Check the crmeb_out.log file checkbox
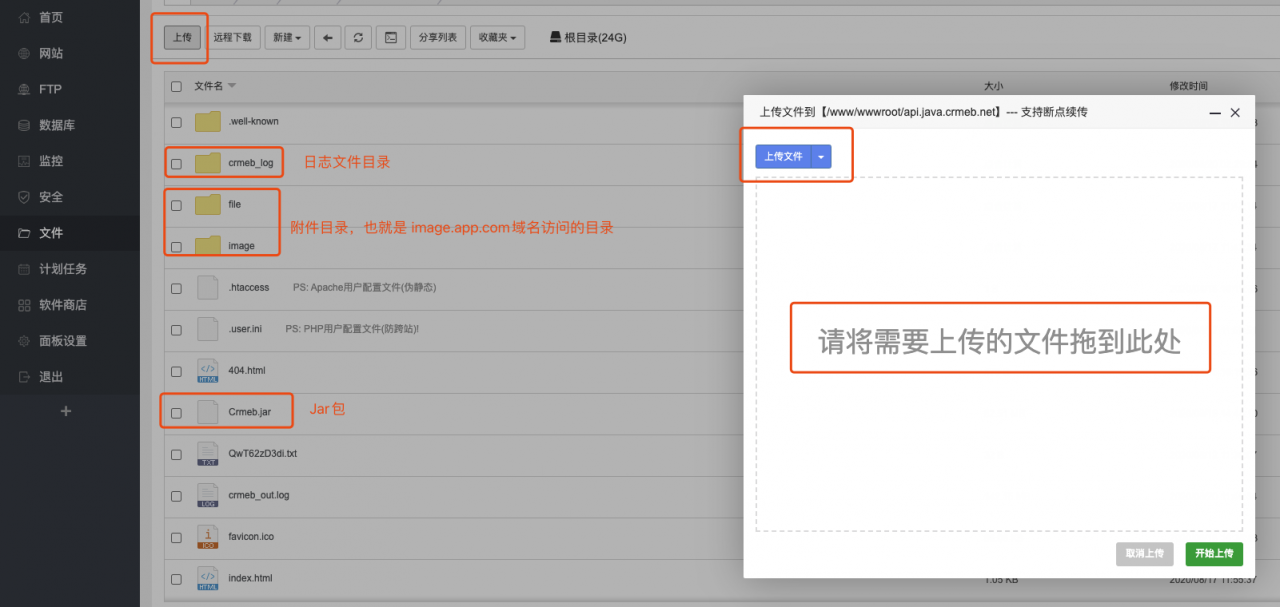 [x=176, y=495]
